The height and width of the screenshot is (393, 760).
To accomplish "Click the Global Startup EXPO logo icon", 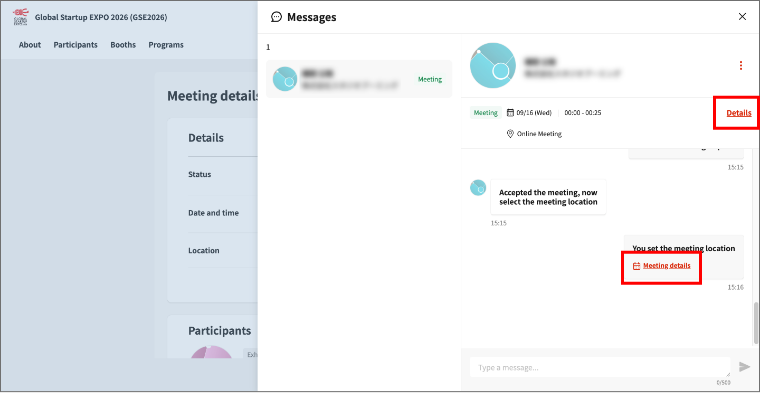I will [x=20, y=17].
